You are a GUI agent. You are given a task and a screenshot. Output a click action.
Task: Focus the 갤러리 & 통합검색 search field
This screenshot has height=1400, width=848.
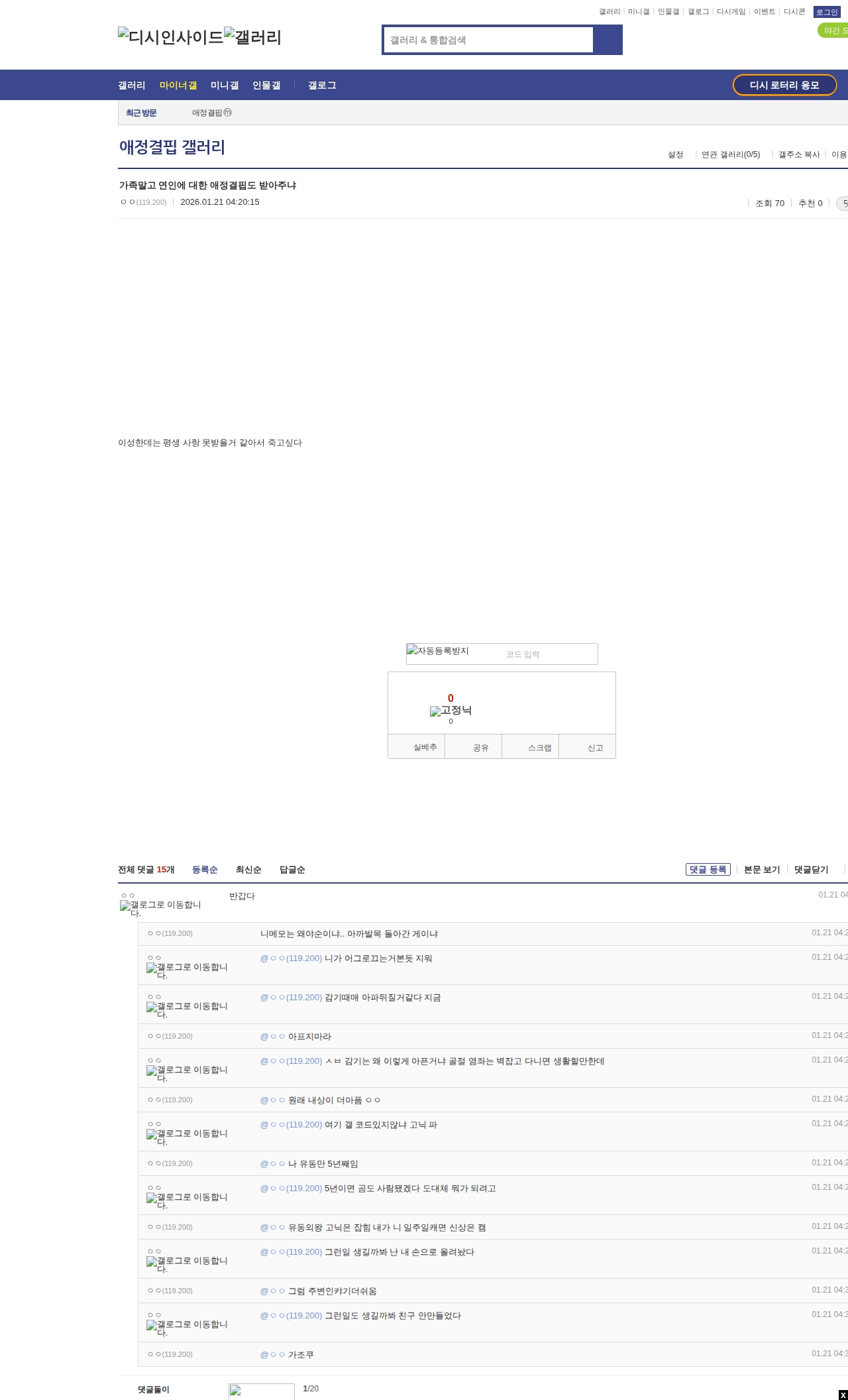point(488,40)
